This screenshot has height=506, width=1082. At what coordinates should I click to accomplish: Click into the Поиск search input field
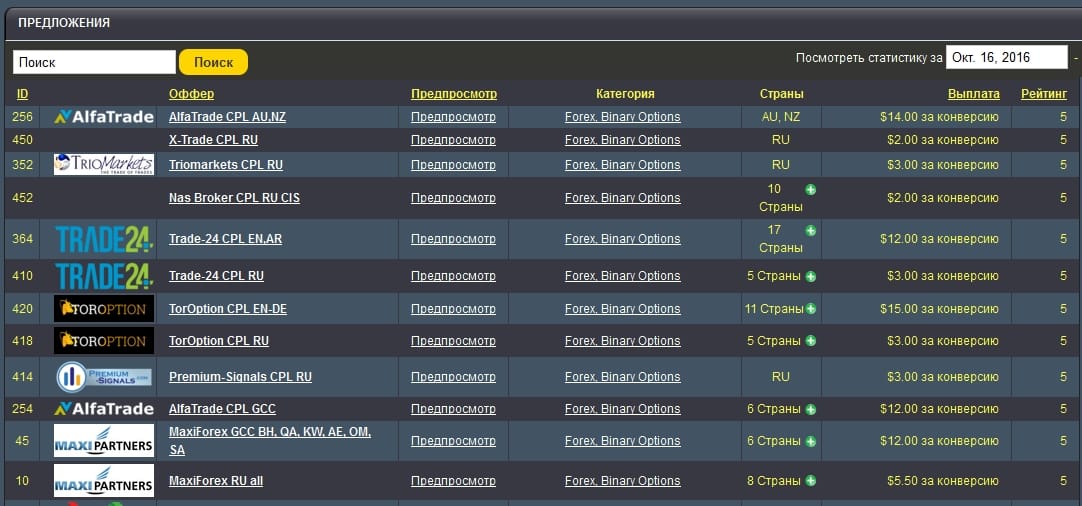pos(95,62)
